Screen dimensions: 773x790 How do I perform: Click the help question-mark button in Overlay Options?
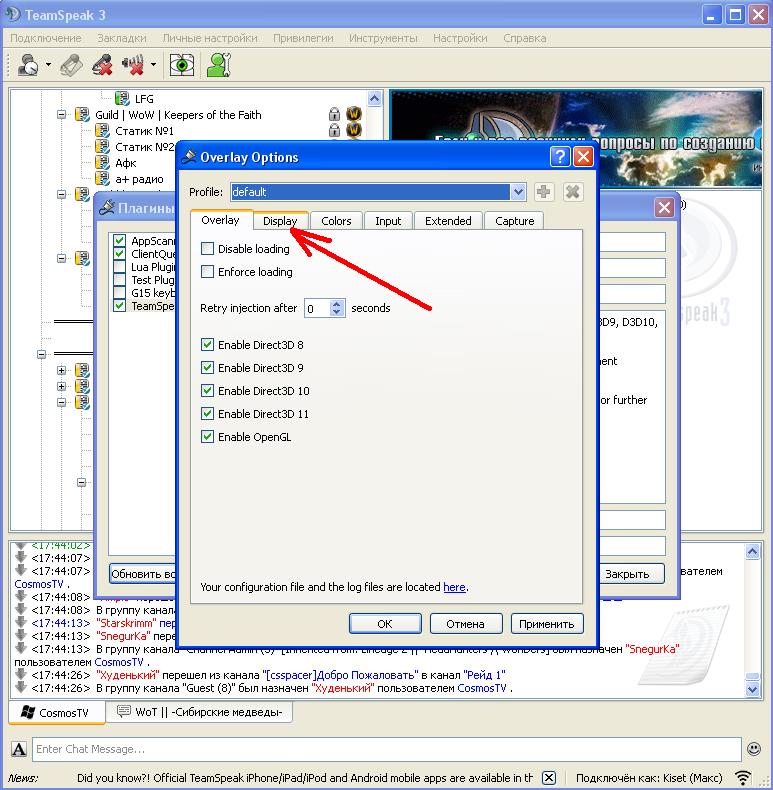(x=560, y=157)
